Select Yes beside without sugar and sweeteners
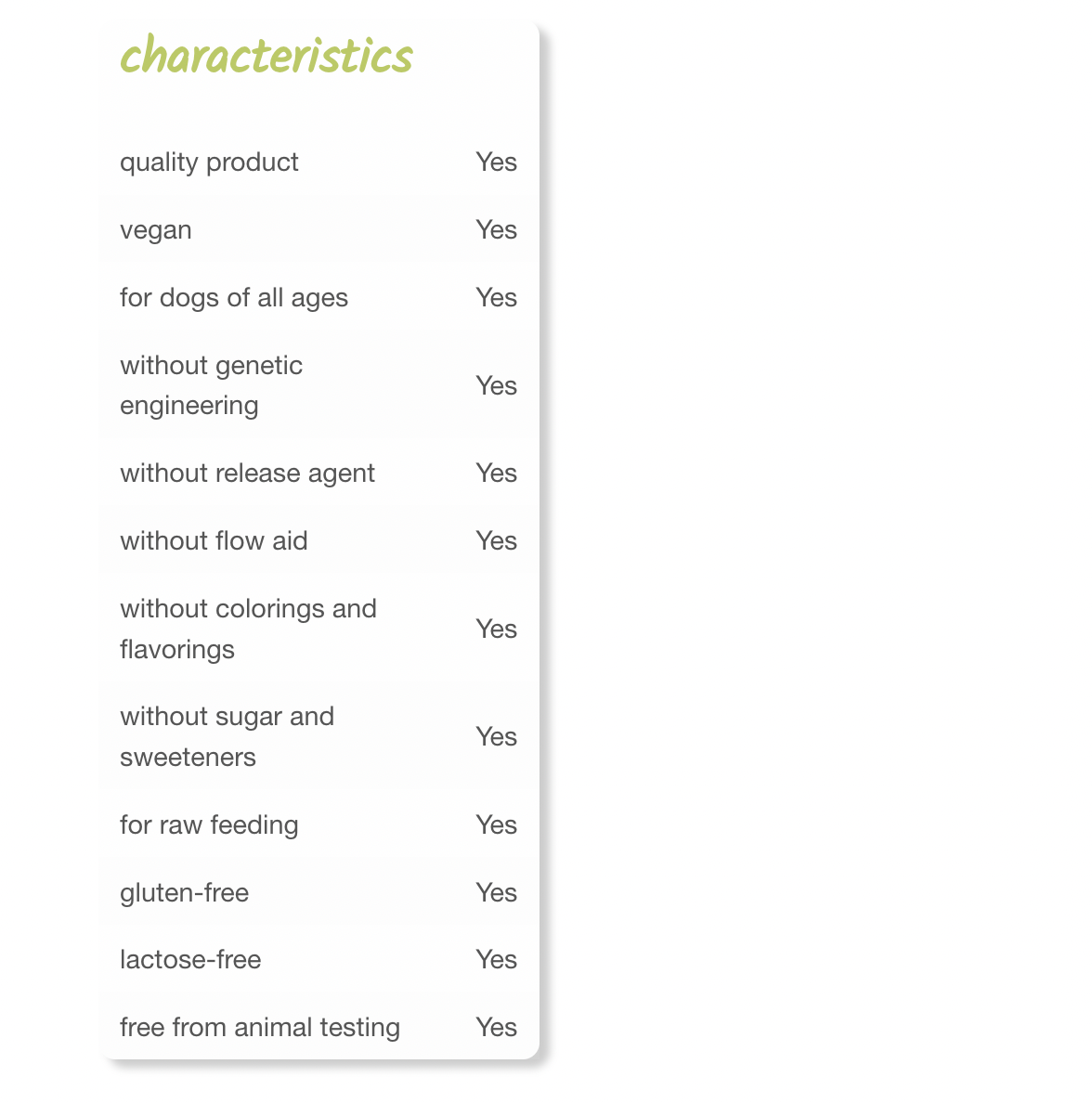The width and height of the screenshot is (1092, 1103). click(x=496, y=736)
